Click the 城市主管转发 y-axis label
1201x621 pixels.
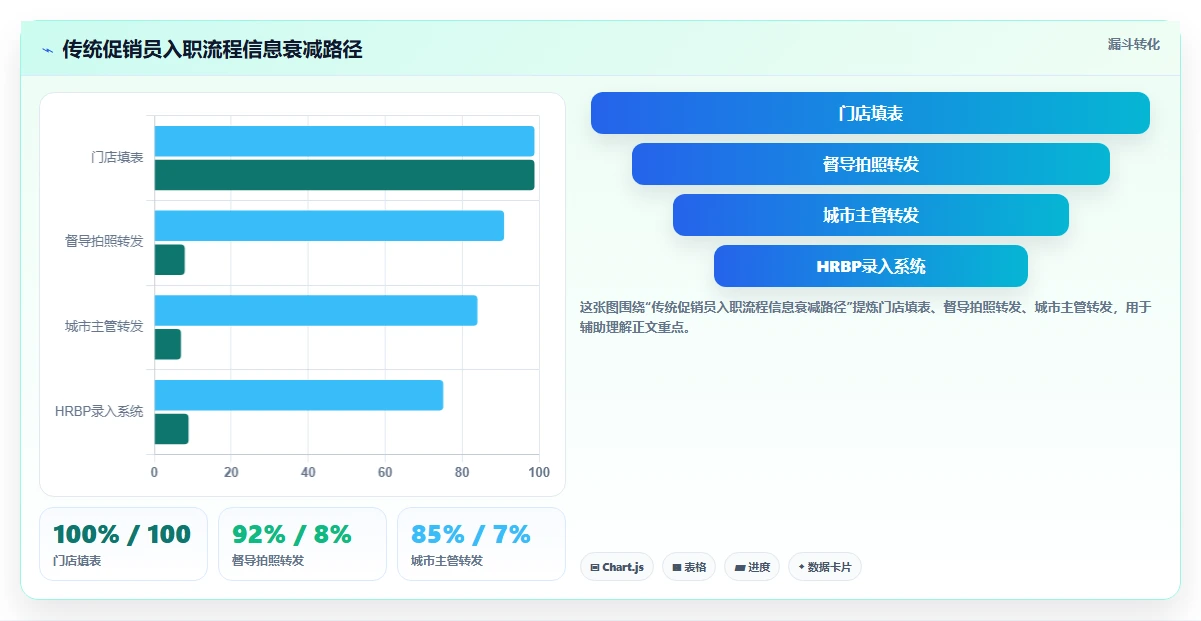[104, 327]
